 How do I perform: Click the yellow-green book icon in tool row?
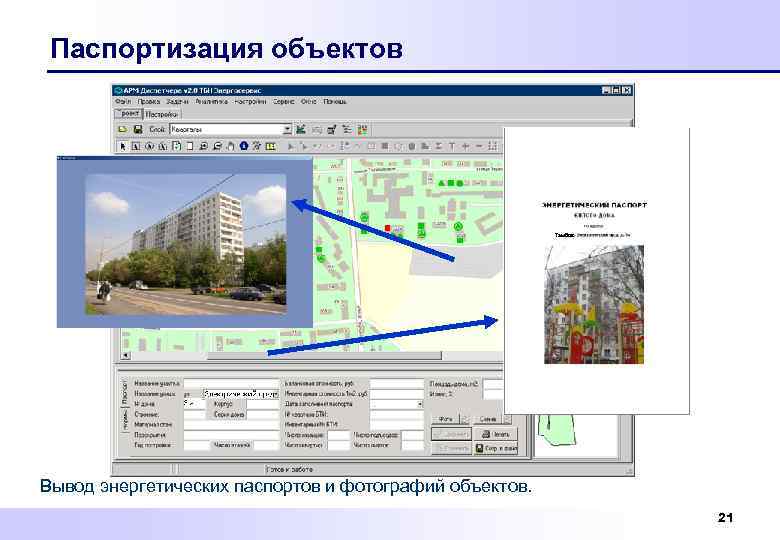click(x=270, y=146)
